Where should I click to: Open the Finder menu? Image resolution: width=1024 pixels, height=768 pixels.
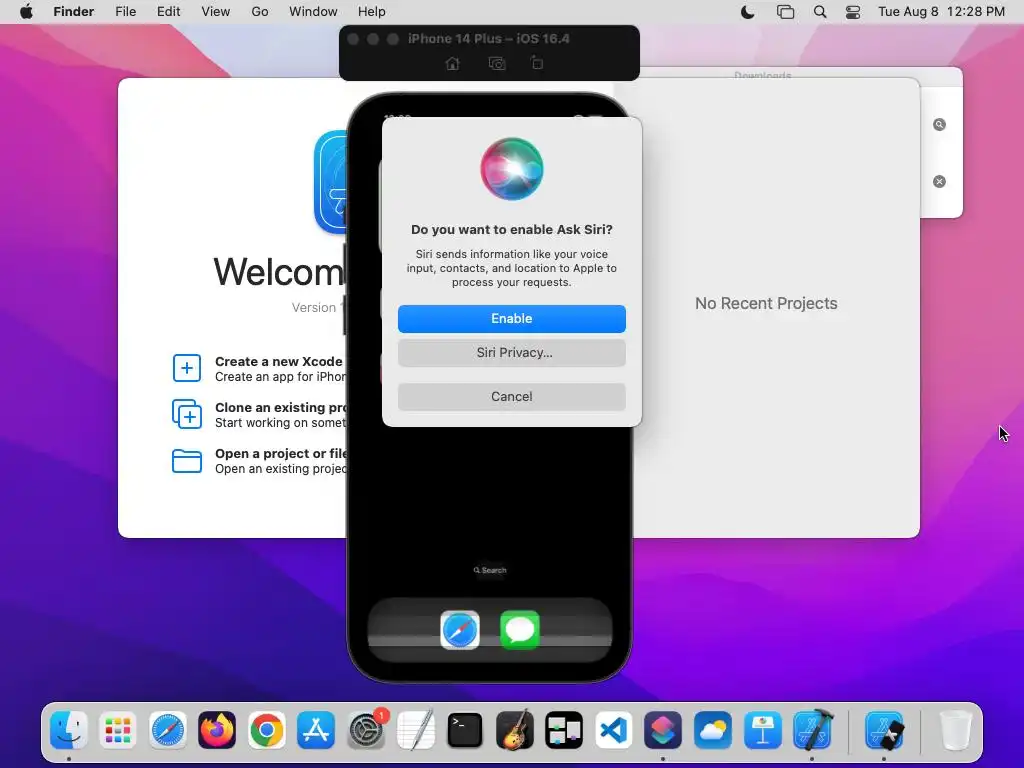74,12
